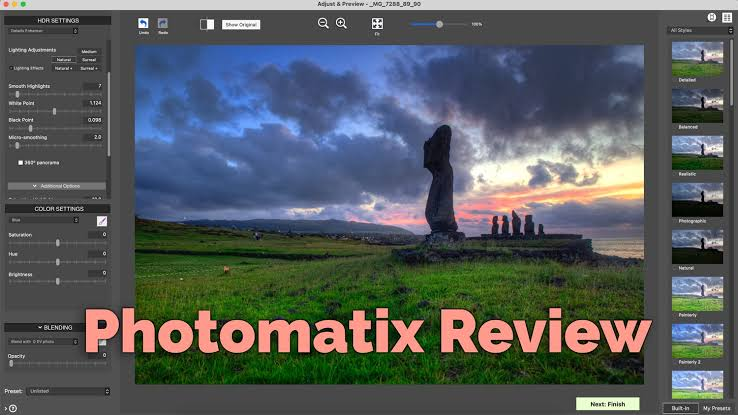Select the Natural preset thumbnail
Viewport: 738px width, 415px height.
coord(697,247)
